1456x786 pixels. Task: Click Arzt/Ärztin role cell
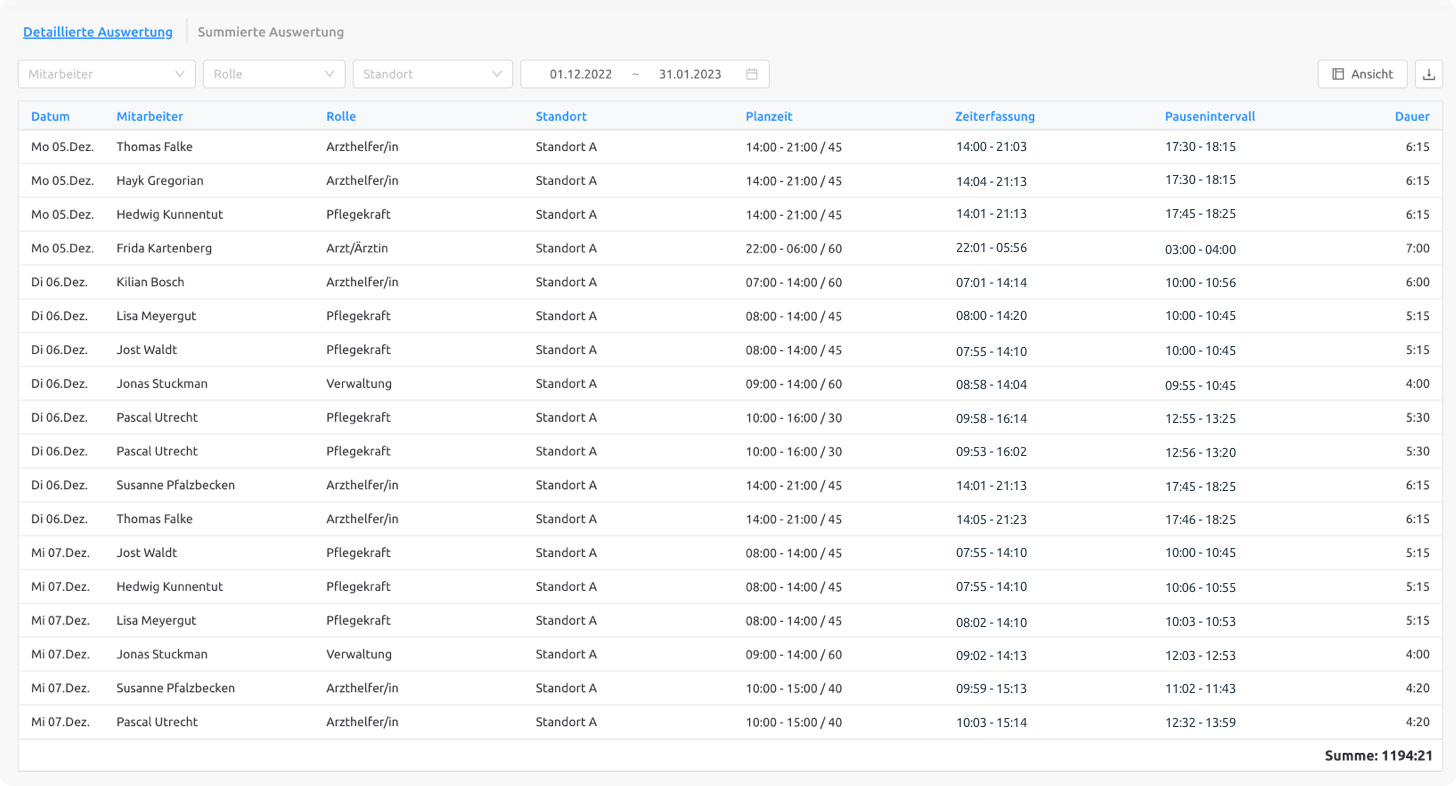coord(357,248)
